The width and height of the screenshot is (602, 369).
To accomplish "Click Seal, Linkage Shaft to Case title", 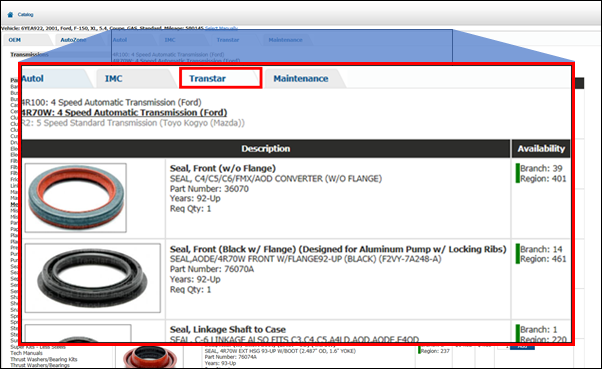I will click(228, 329).
